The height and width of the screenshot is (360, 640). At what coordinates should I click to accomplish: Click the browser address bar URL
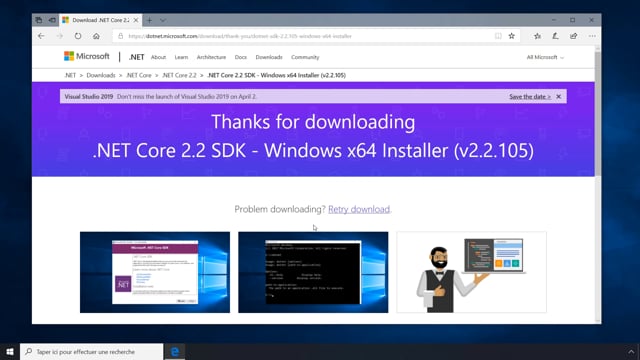(240, 36)
